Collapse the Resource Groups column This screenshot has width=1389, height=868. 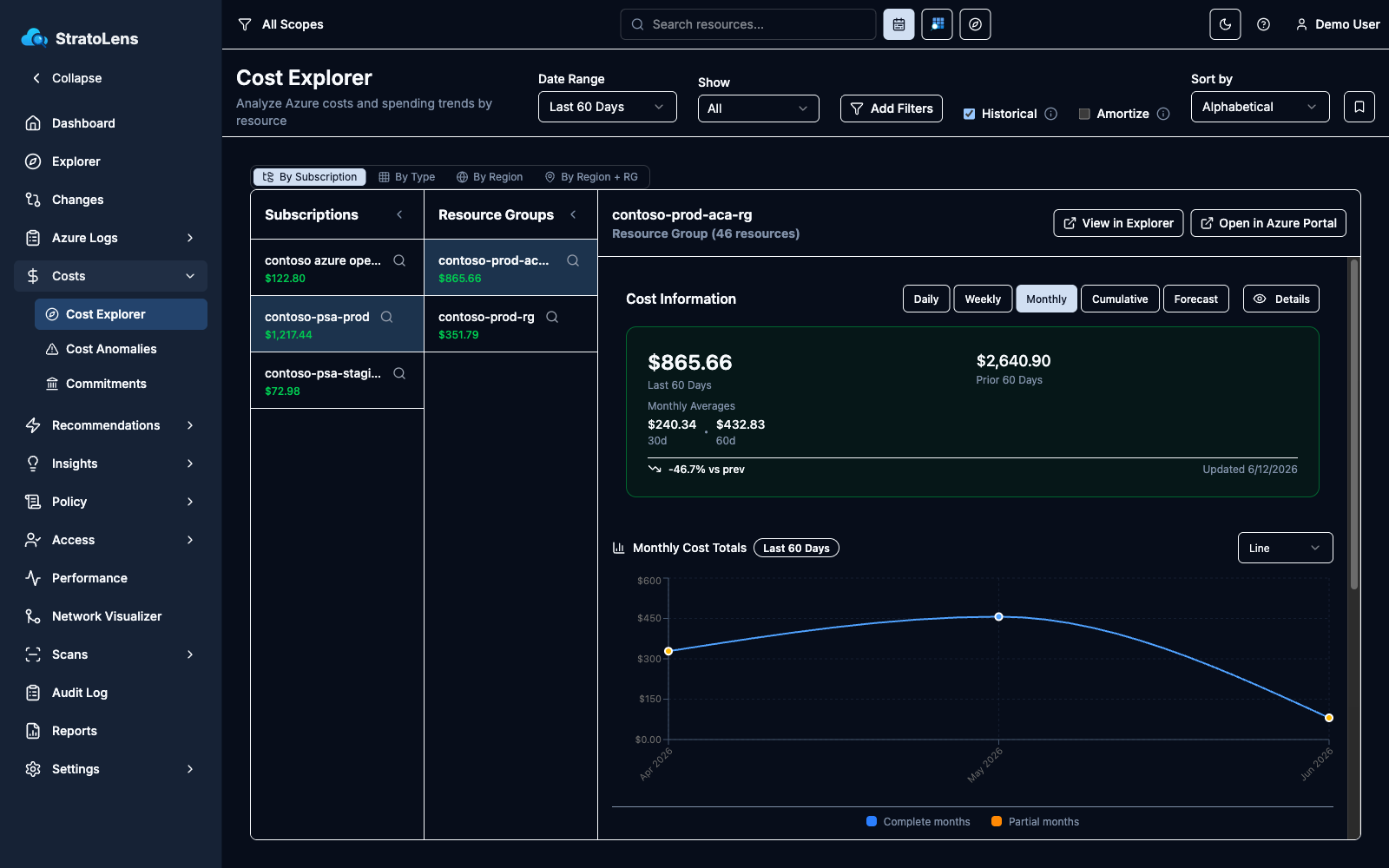coord(573,214)
